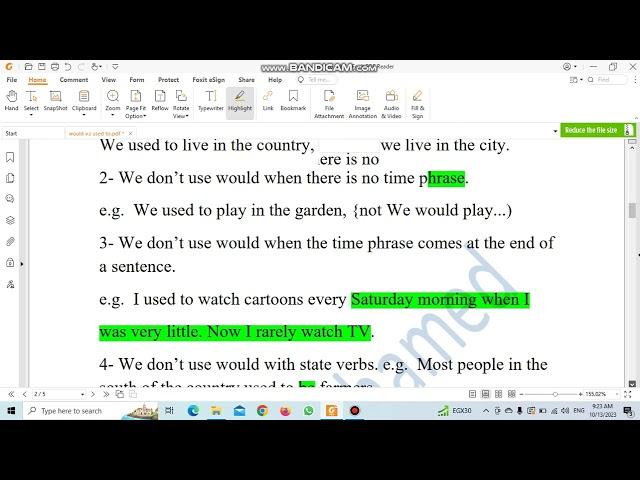This screenshot has height=480, width=640.
Task: Open the Image Annotation tool
Action: tap(362, 98)
